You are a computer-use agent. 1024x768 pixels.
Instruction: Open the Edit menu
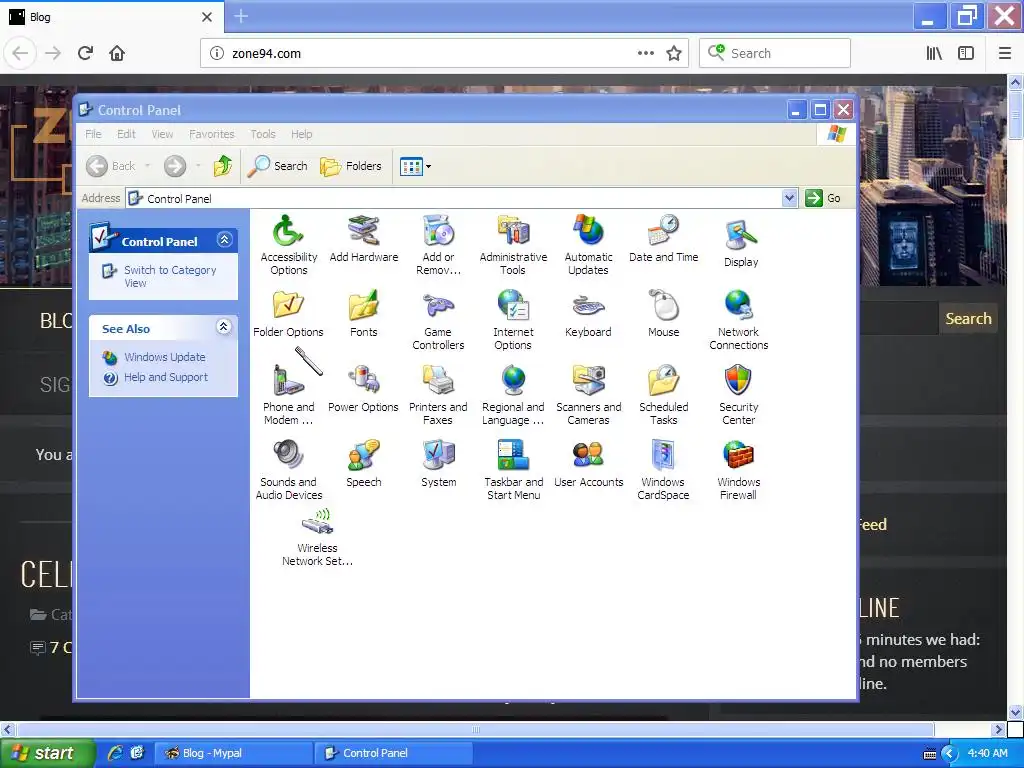[x=126, y=134]
